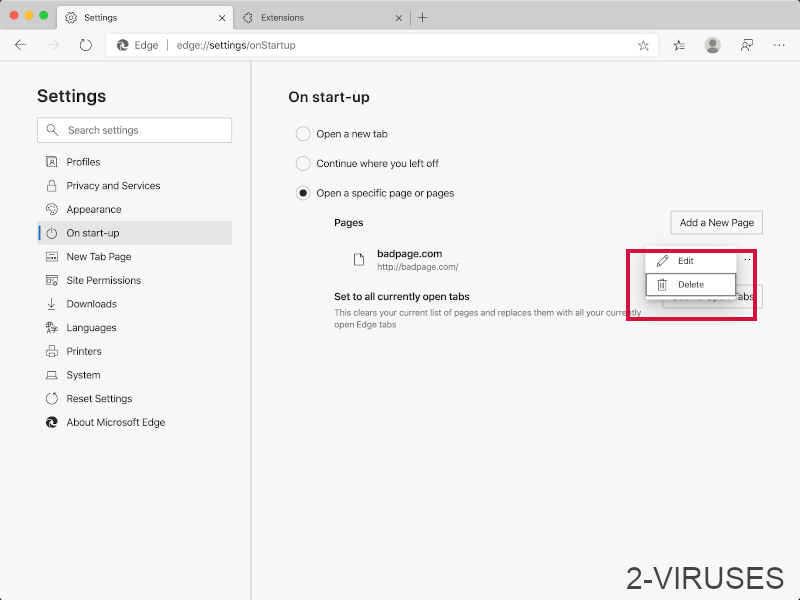Open New Tab Page settings
The image size is (800, 600).
coord(134,257)
